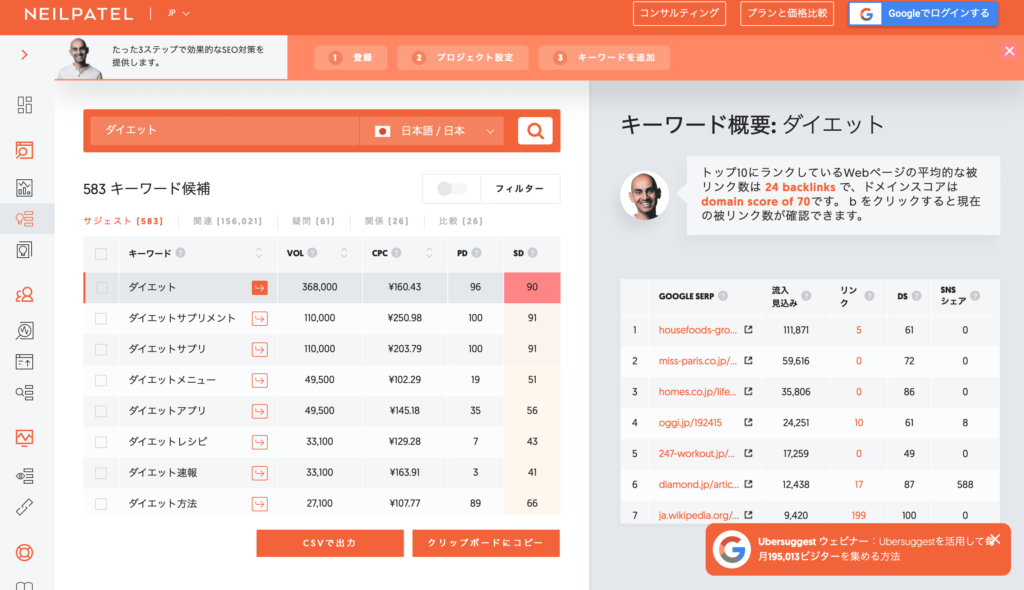Click step 2 プロジェクト設定
The width and height of the screenshot is (1024, 590).
coord(462,57)
